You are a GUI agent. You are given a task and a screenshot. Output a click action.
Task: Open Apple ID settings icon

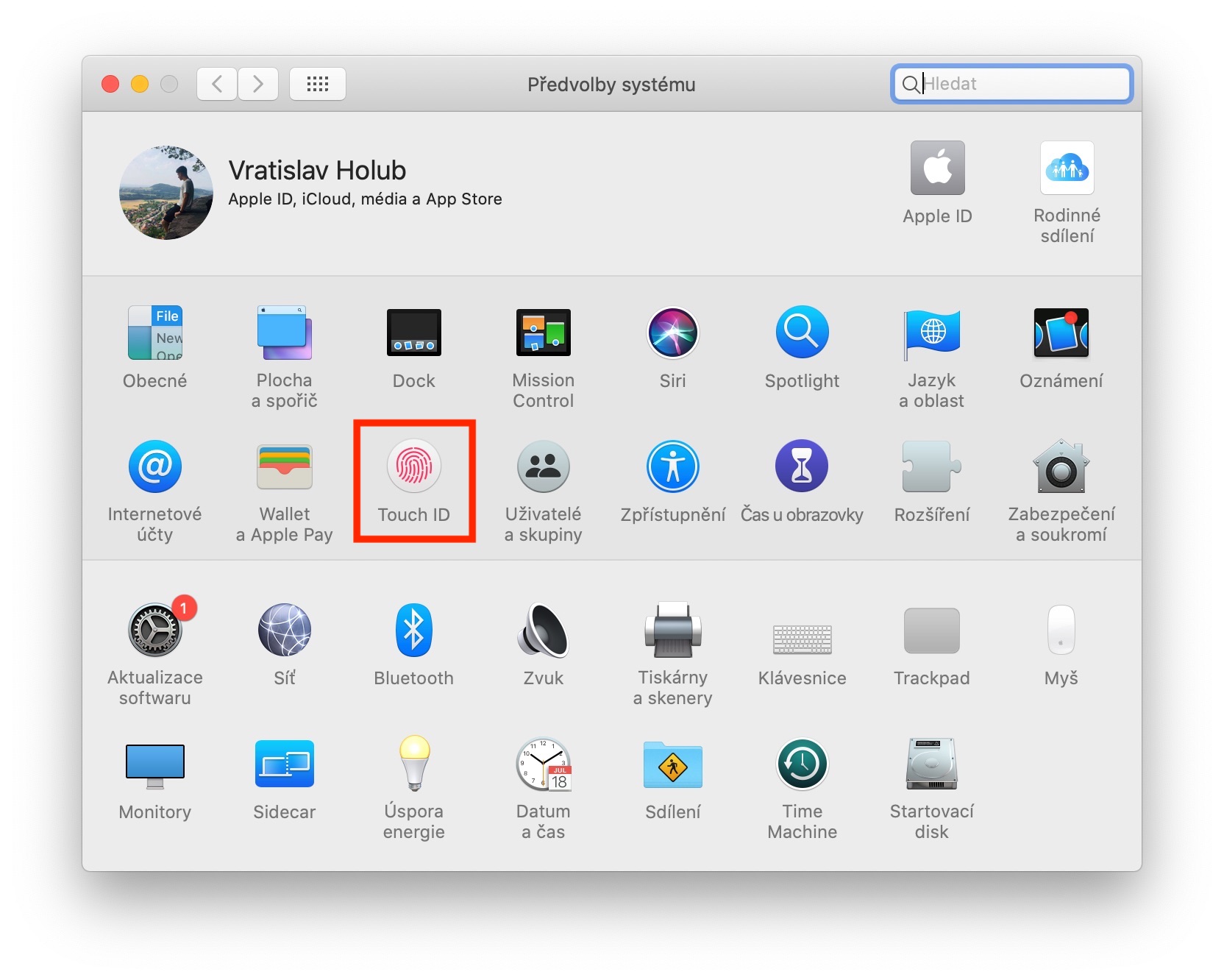937,168
